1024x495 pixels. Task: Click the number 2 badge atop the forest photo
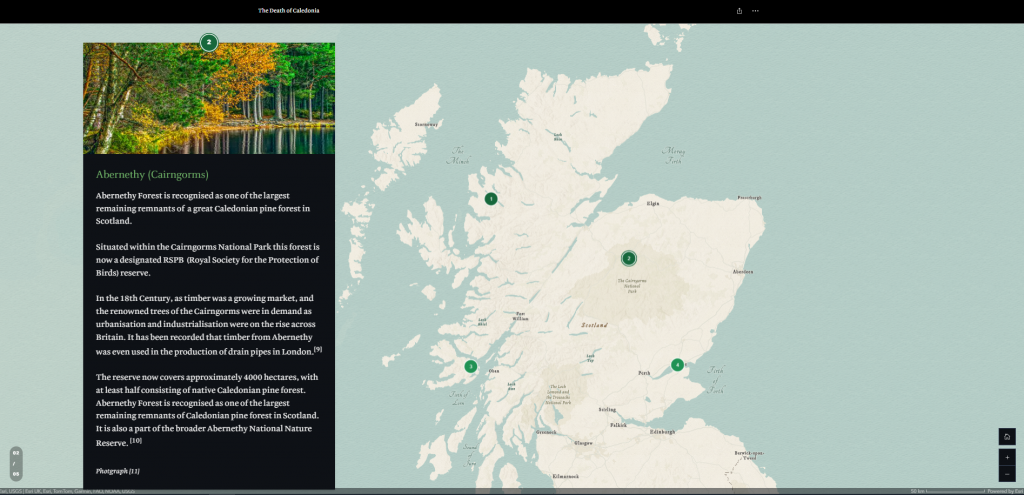tap(208, 42)
